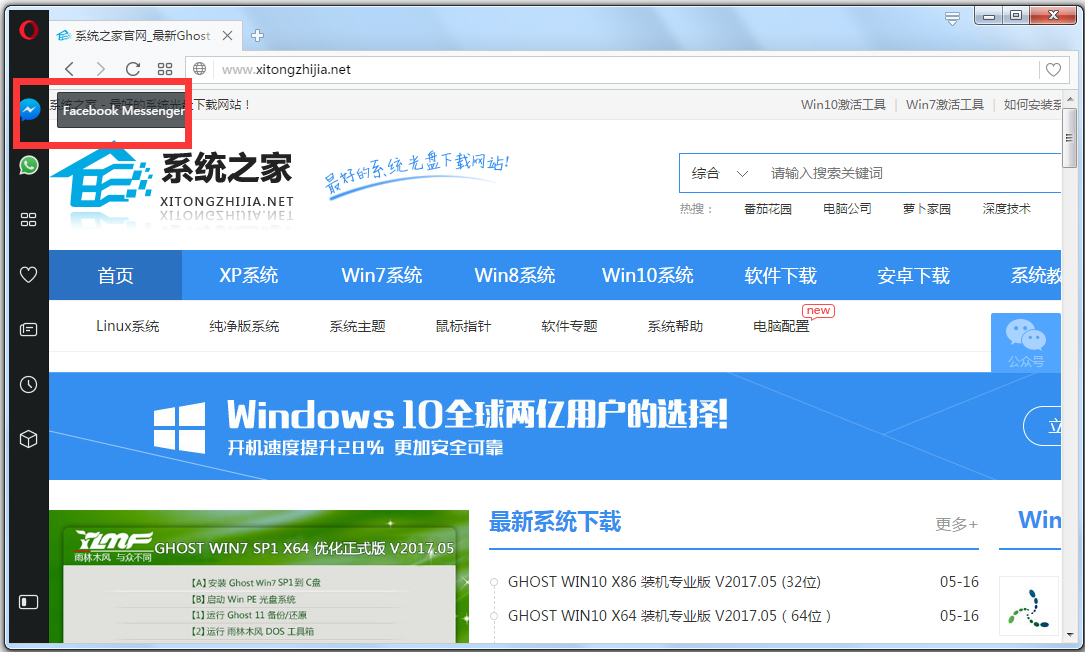Screen dimensions: 1085x652
Task: Click the Windows 10 promotional banner
Action: pyautogui.click(x=555, y=426)
